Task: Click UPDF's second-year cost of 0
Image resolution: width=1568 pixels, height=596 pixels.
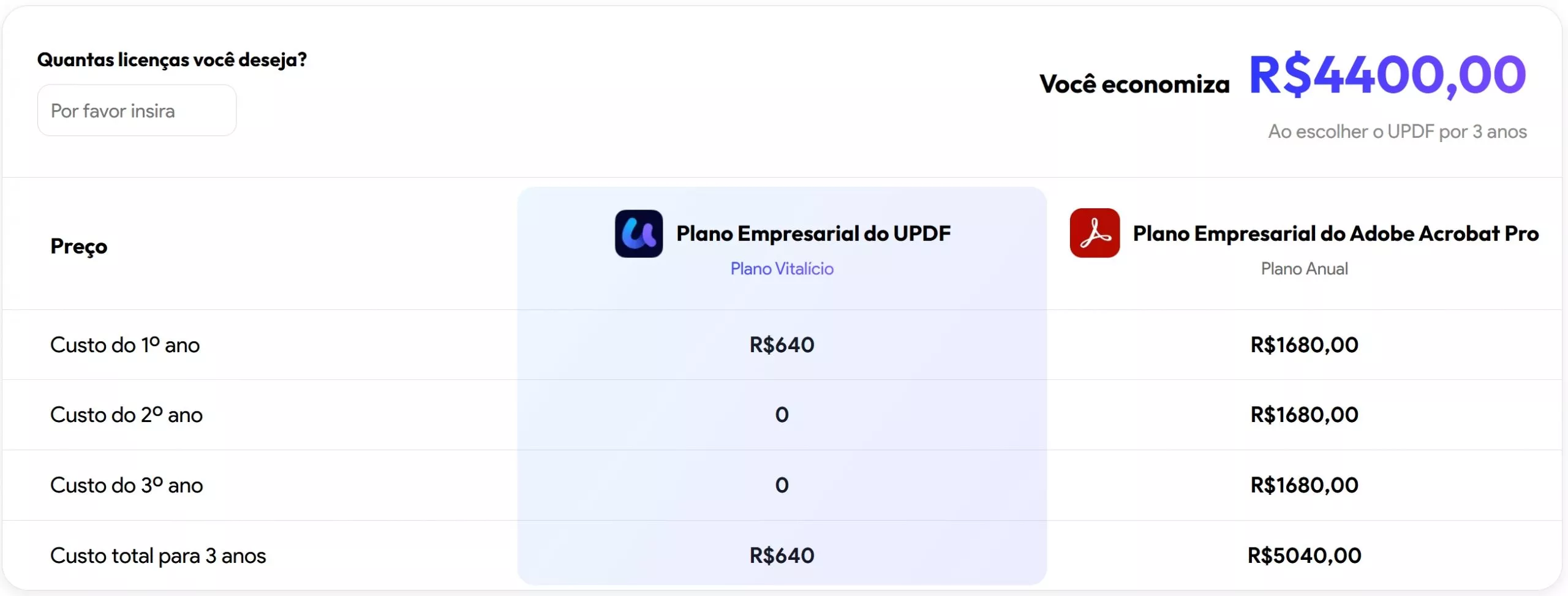Action: (782, 415)
